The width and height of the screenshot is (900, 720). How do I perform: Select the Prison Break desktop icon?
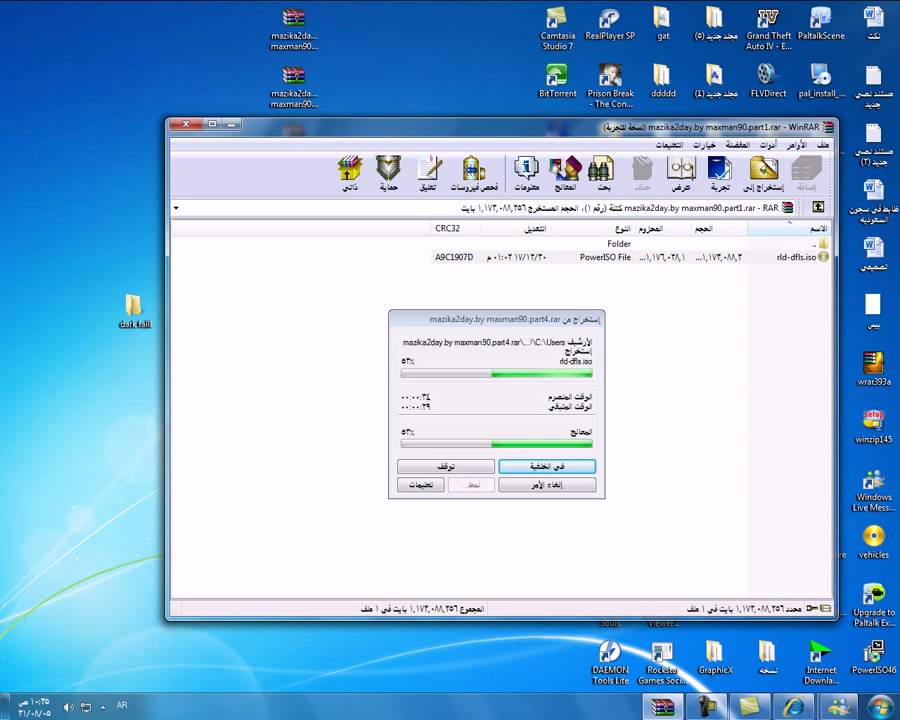610,86
